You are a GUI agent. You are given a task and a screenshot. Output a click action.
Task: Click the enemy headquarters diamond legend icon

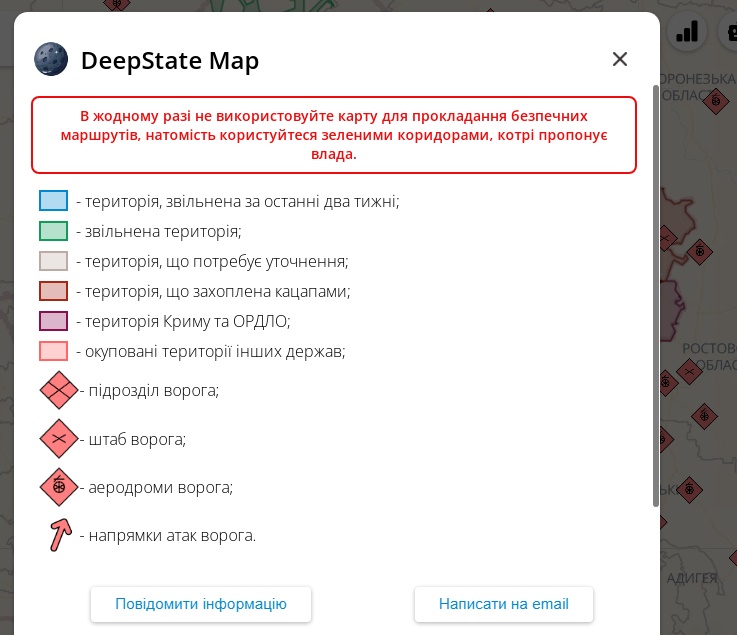point(59,439)
